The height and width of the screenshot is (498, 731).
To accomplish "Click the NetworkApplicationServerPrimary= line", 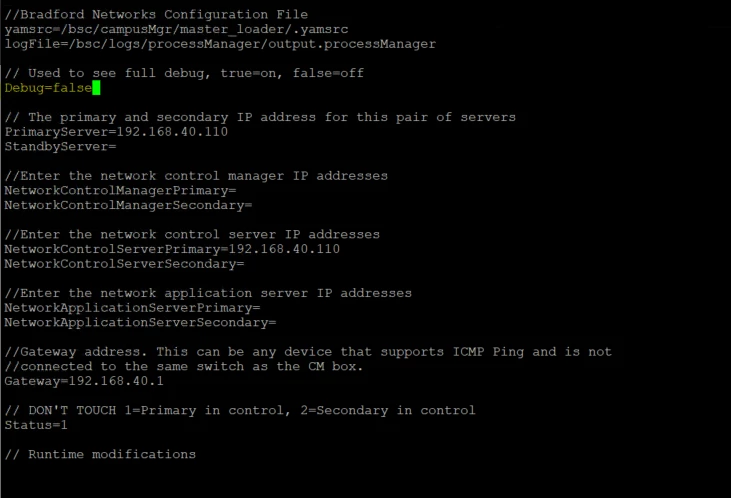I will tap(132, 308).
